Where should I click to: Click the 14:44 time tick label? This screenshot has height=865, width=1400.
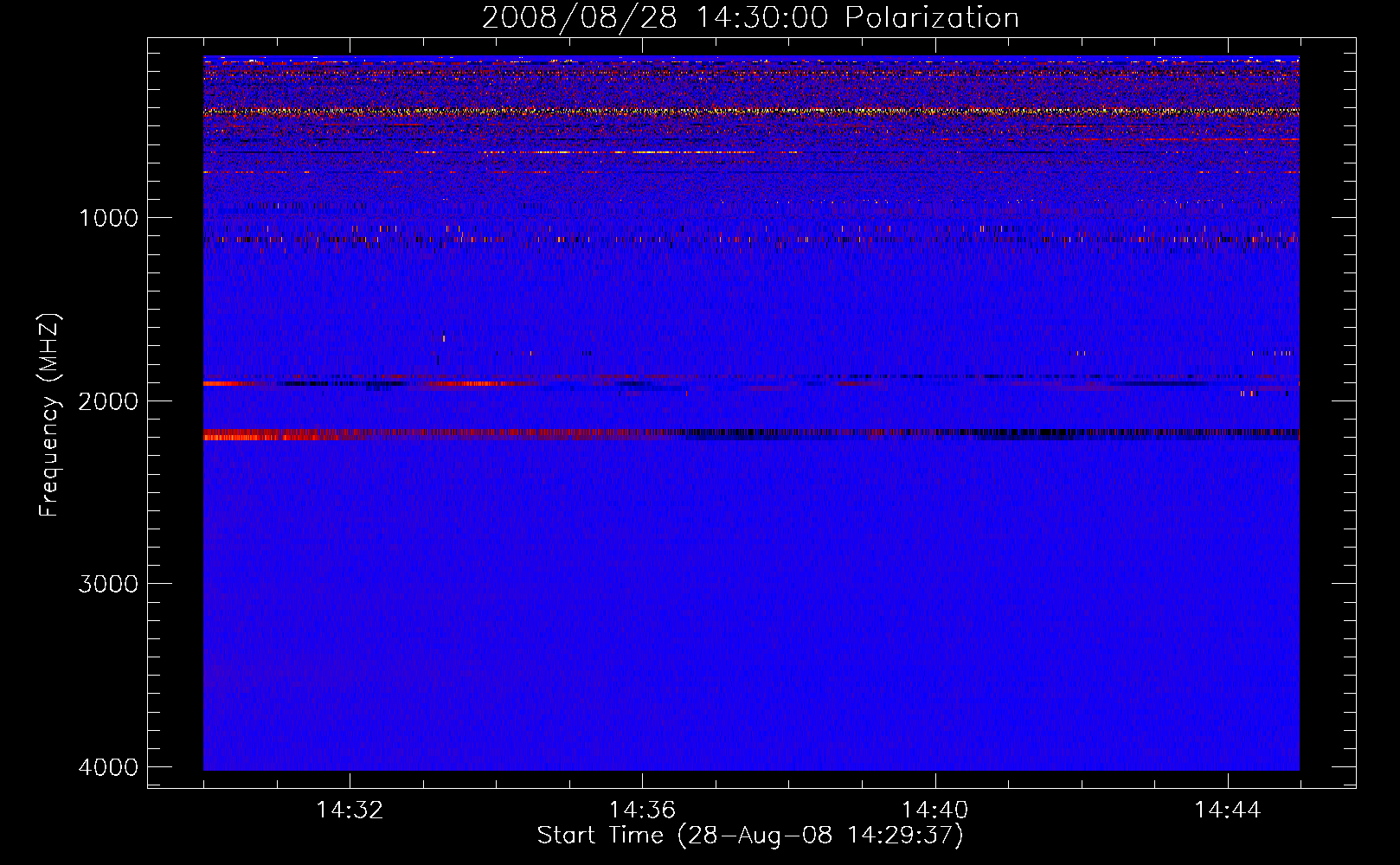[1228, 811]
